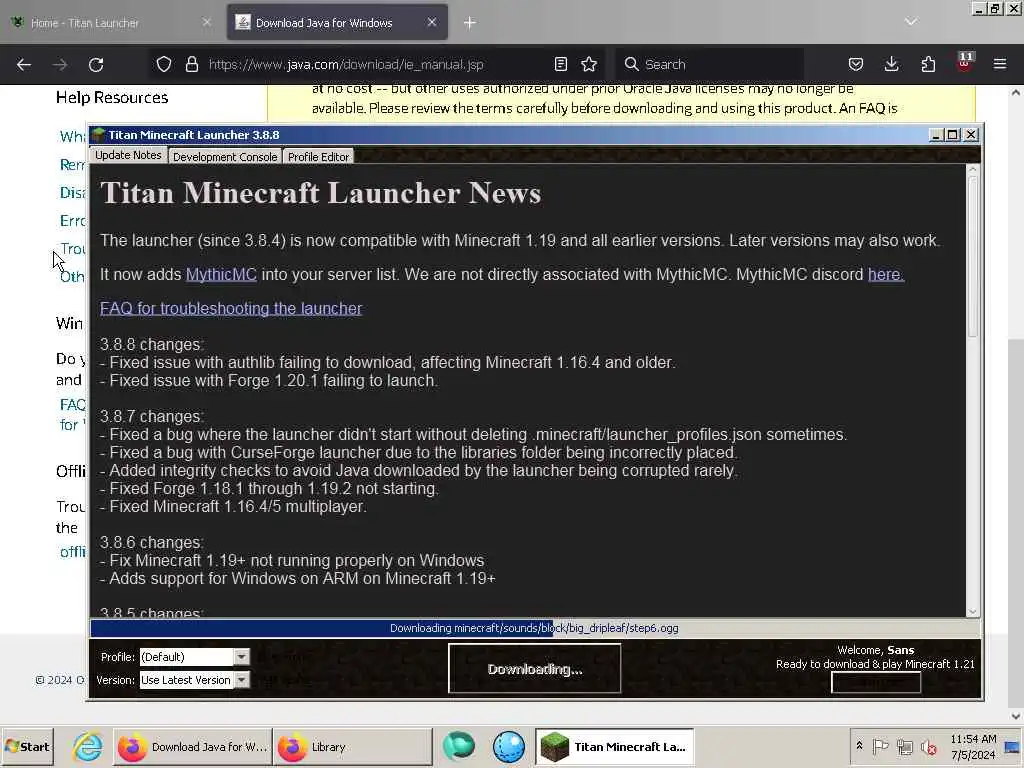Screen dimensions: 1024x768
Task: Open the blue globe taskbar icon
Action: (x=509, y=747)
